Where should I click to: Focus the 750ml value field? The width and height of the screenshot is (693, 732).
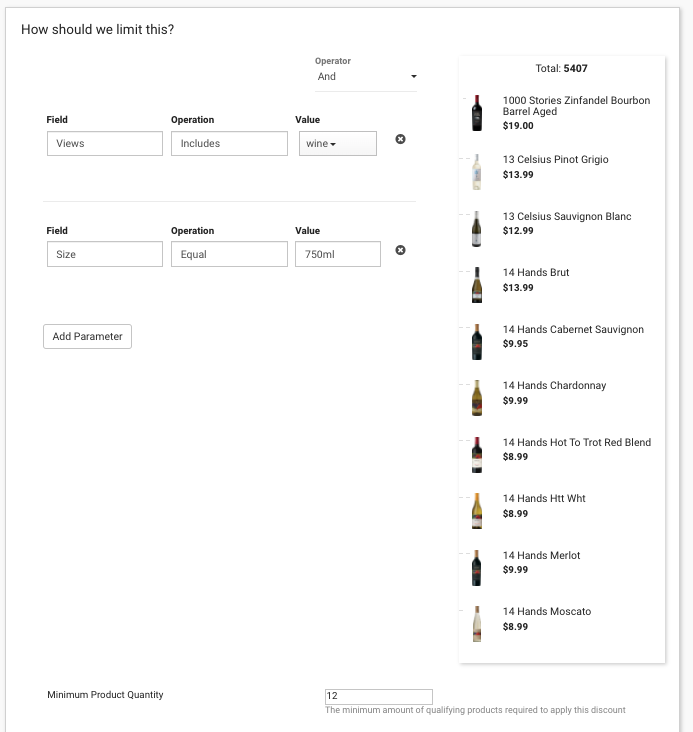coord(338,254)
